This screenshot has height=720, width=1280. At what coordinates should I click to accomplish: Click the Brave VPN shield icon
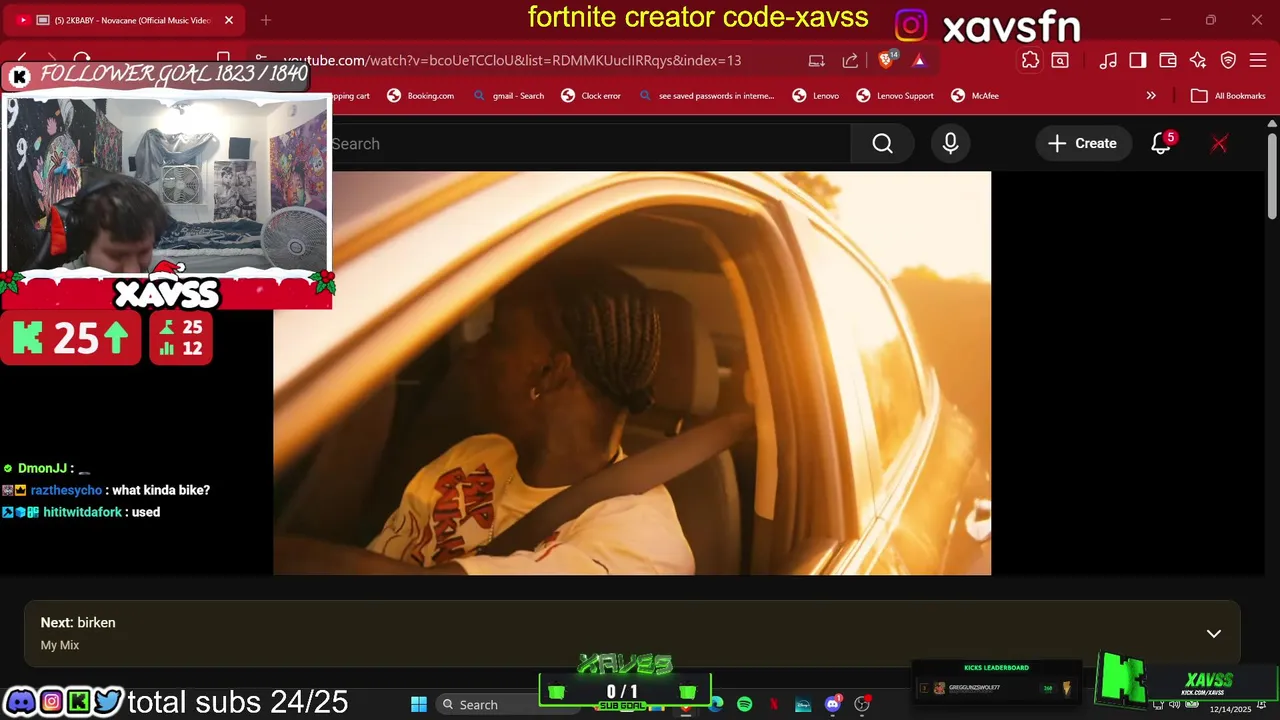coord(1229,60)
